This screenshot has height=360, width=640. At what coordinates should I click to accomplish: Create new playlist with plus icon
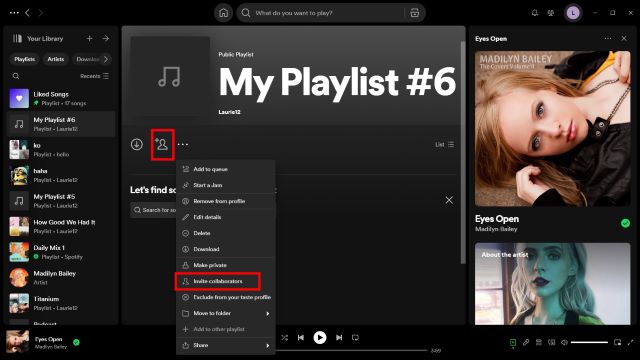pyautogui.click(x=89, y=38)
